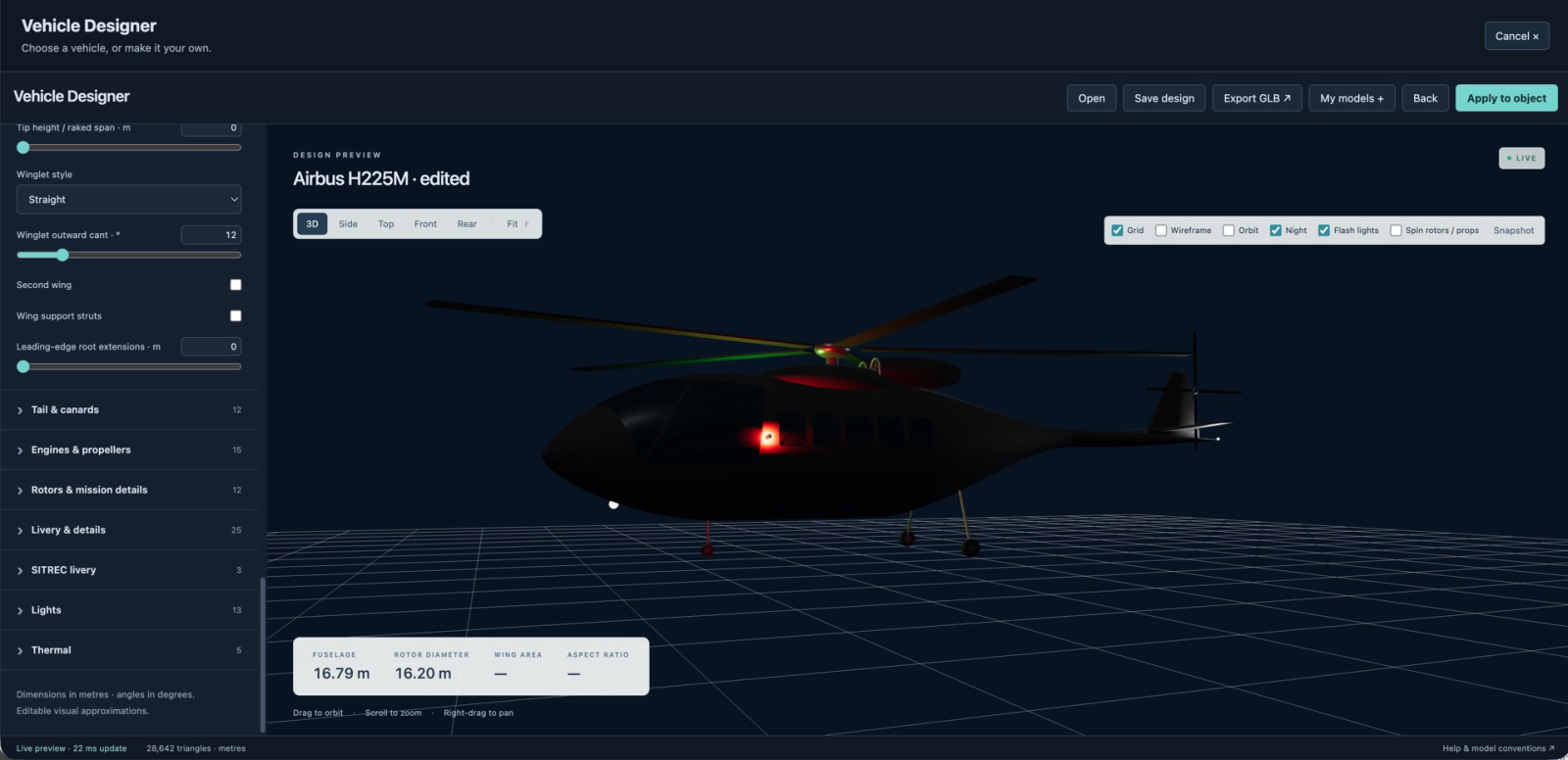This screenshot has width=1568, height=760.
Task: Expand Rotors & mission details section
Action: pos(129,490)
